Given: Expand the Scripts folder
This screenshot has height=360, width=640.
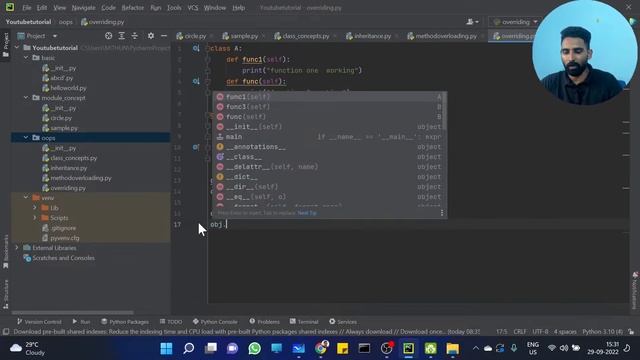Looking at the screenshot, I should (x=35, y=218).
